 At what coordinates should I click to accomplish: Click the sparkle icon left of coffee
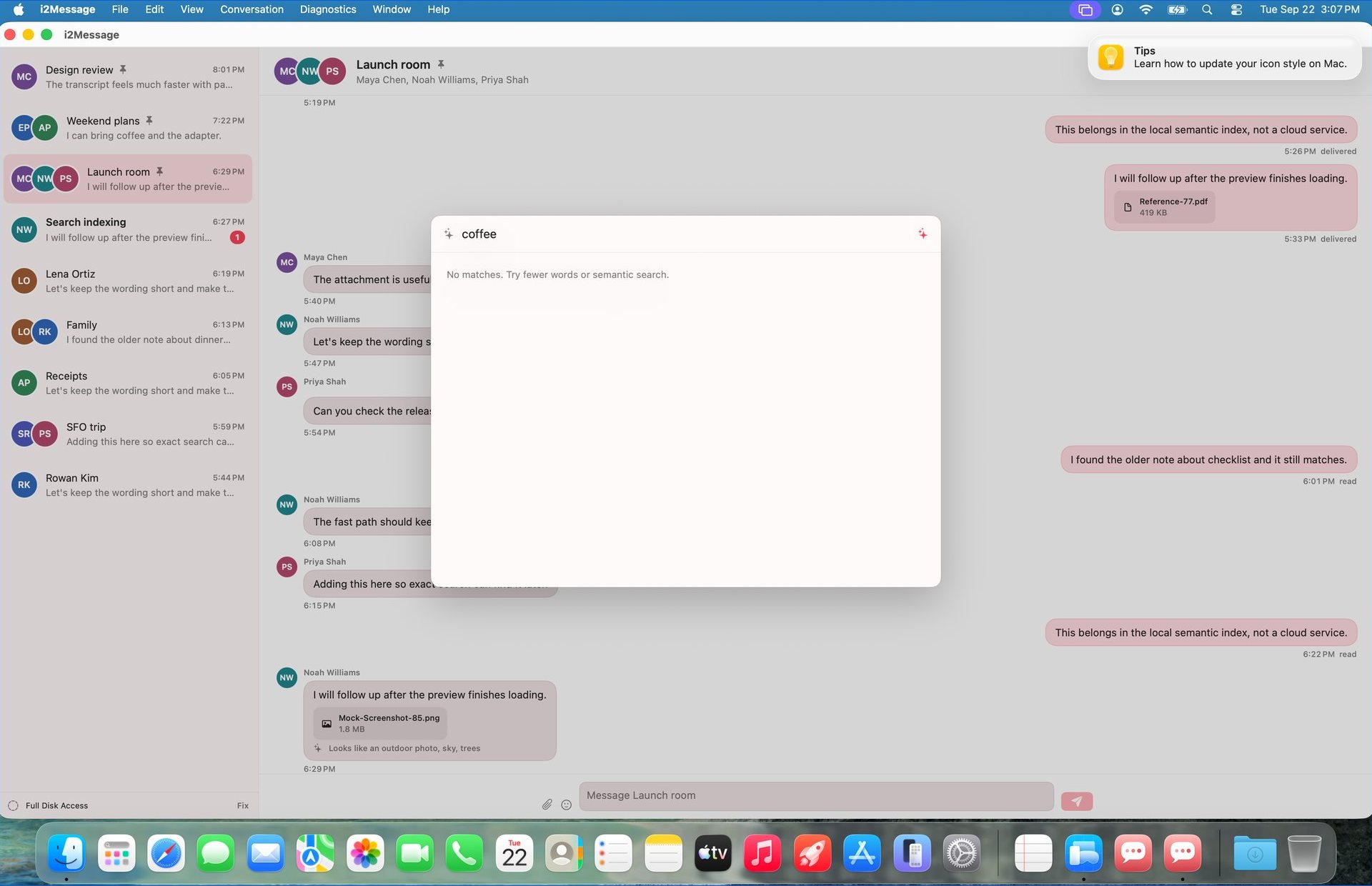coord(448,234)
